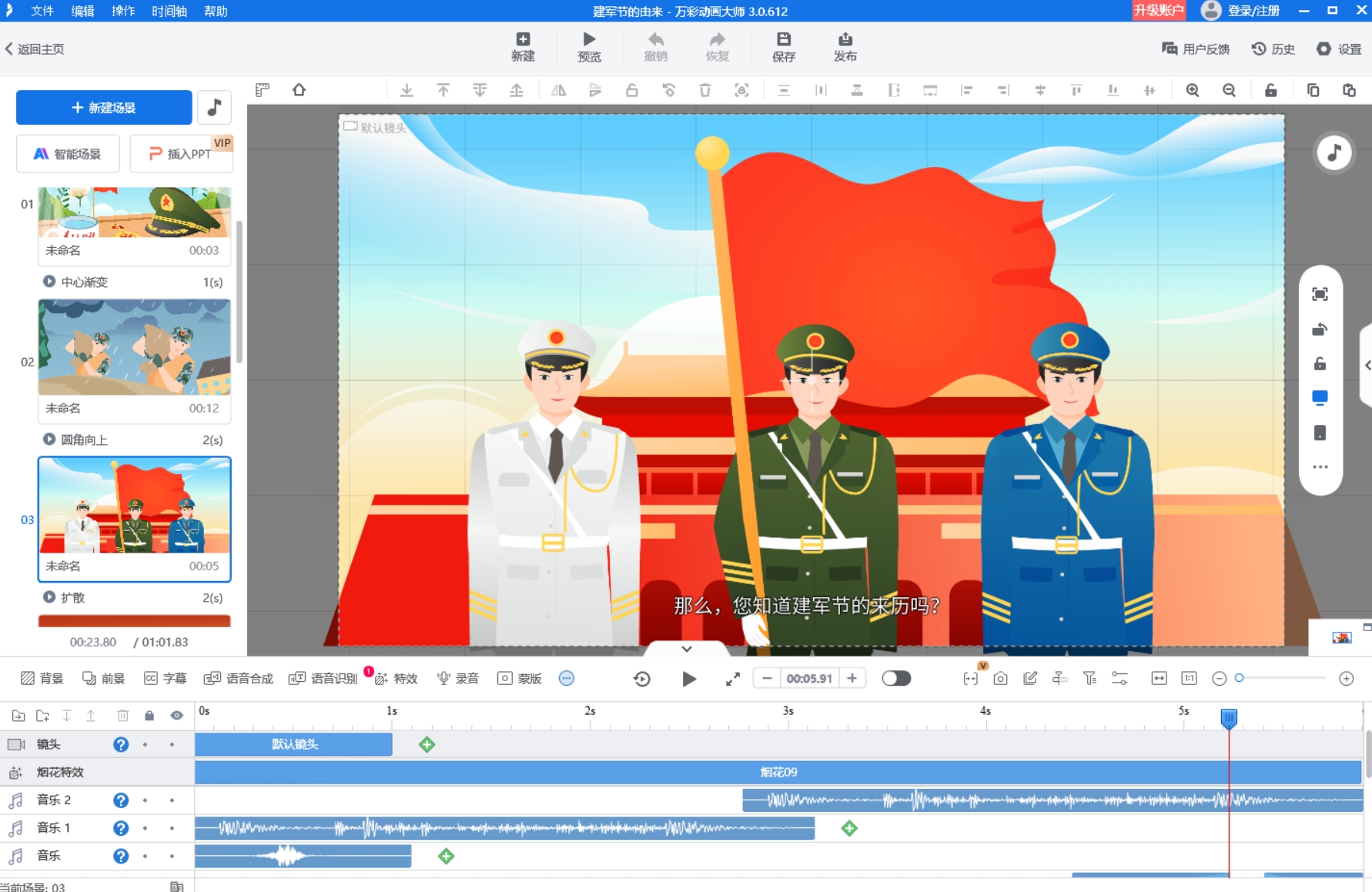
Task: Toggle the unlock icon in canvas toolbar
Action: point(1270,90)
